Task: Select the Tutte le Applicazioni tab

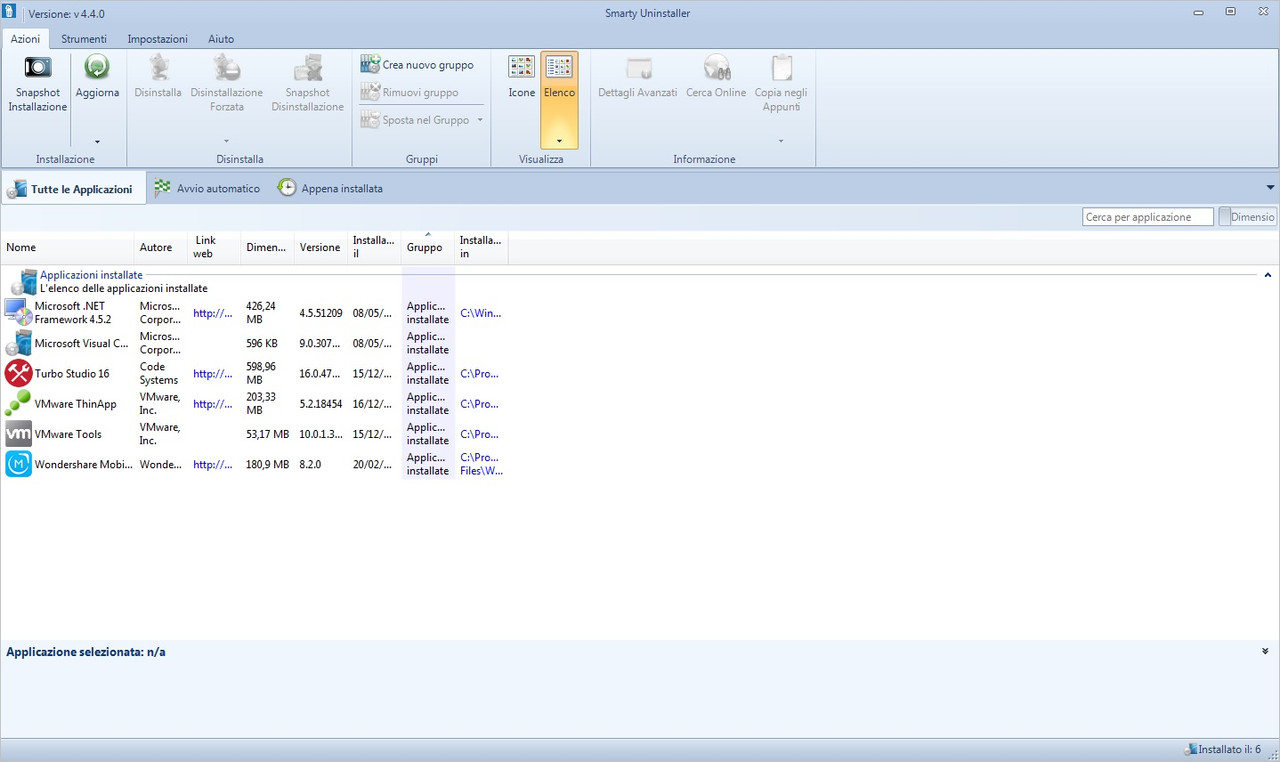Action: tap(73, 189)
